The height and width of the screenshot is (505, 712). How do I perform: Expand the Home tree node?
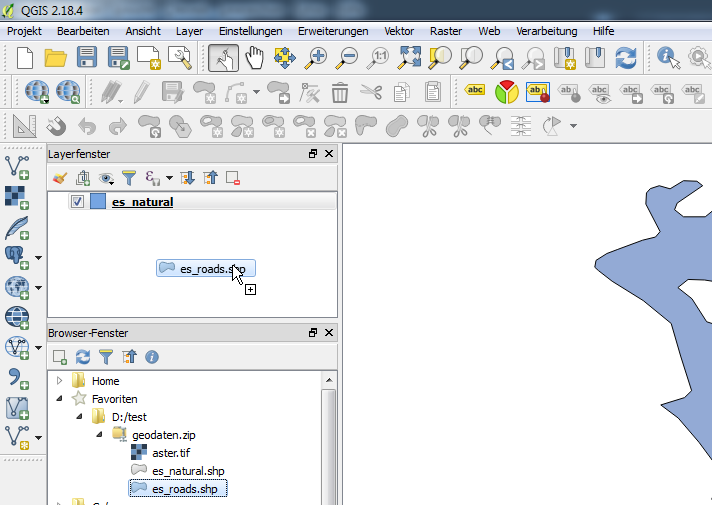click(x=59, y=381)
